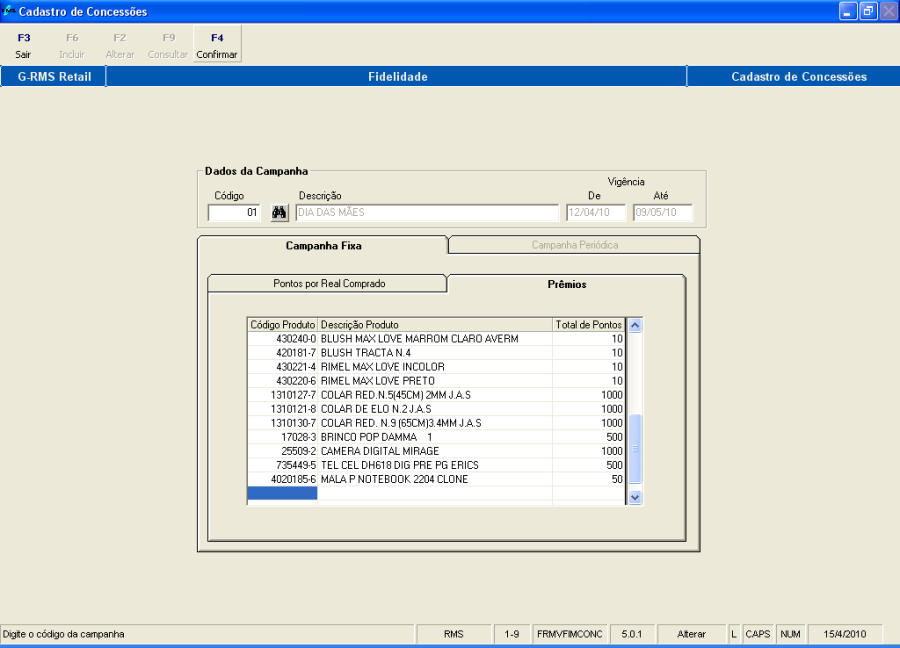The width and height of the screenshot is (900, 648).
Task: Click the RMS status bar entry
Action: [x=453, y=634]
